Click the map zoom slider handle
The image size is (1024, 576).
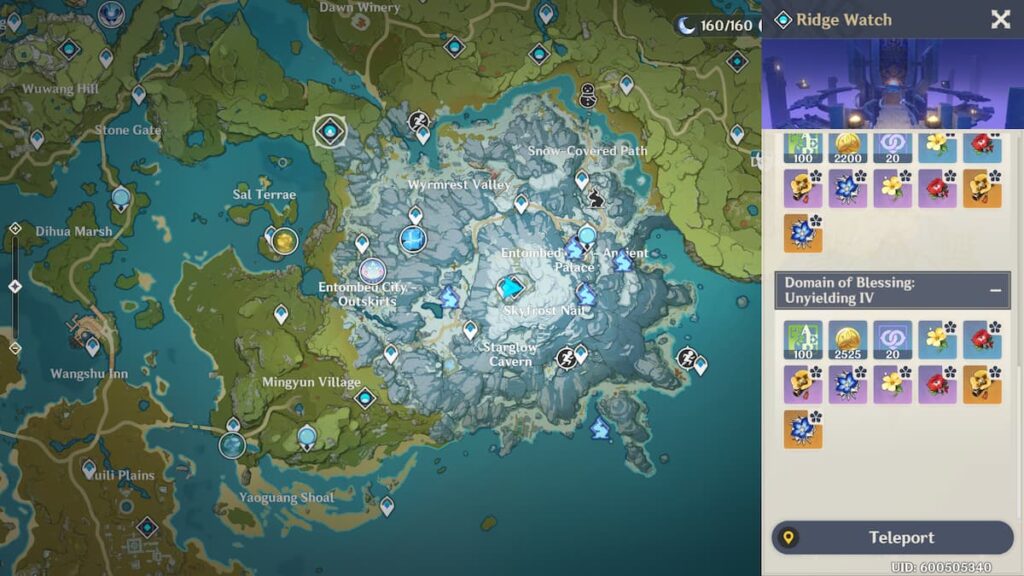15,286
